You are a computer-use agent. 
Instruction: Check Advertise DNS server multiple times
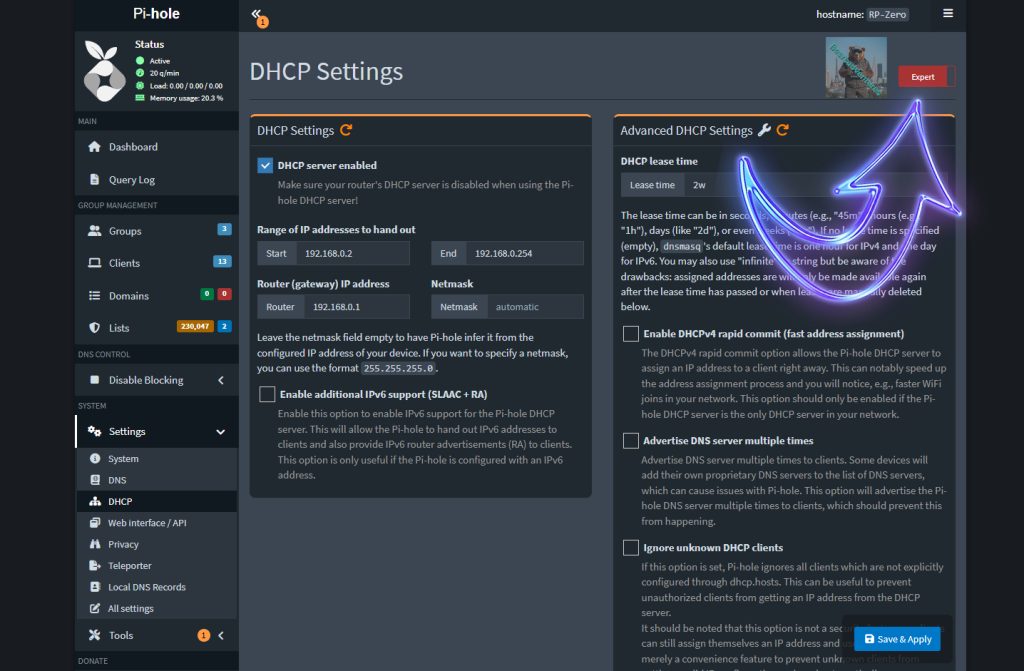pos(630,441)
